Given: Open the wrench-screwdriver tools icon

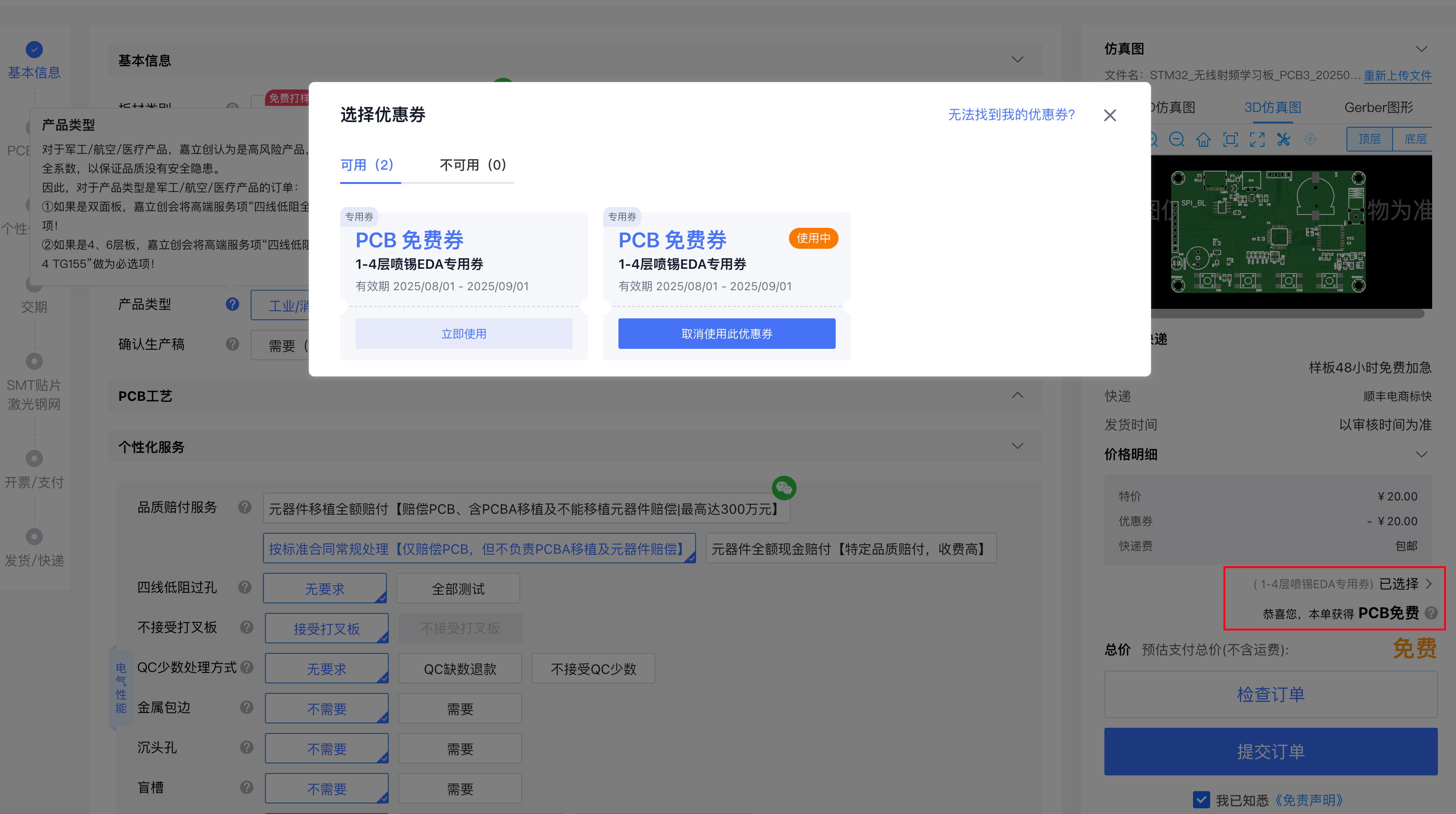Looking at the screenshot, I should pos(1284,140).
